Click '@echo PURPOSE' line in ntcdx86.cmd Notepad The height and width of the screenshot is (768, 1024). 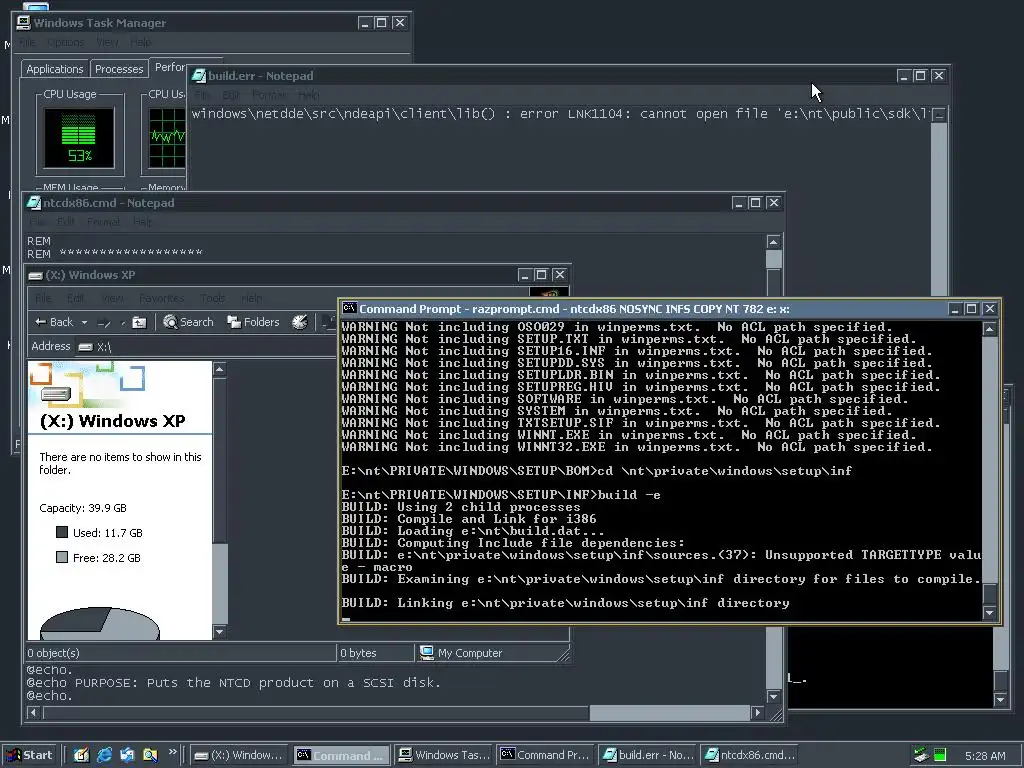click(233, 682)
